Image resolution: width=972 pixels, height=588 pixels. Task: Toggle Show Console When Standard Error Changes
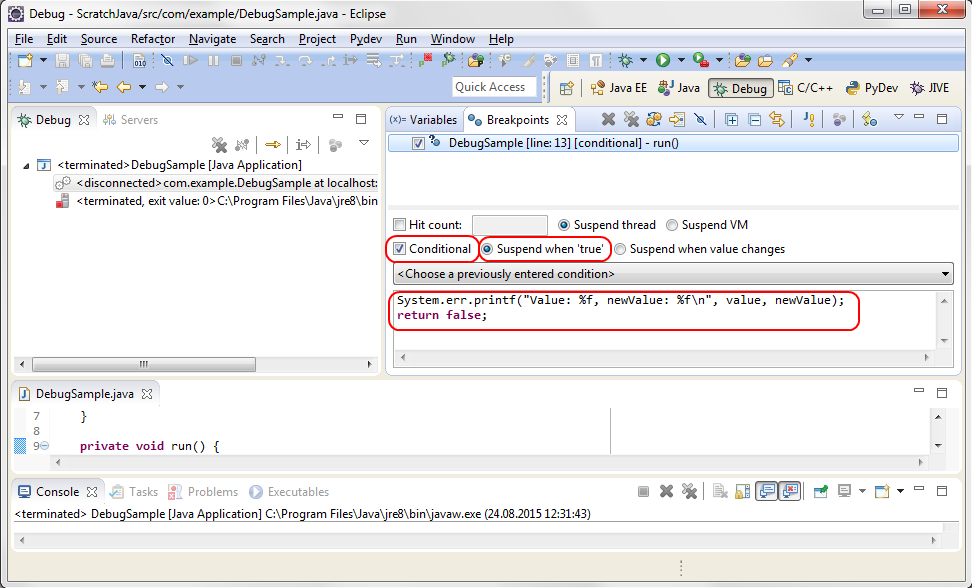789,491
